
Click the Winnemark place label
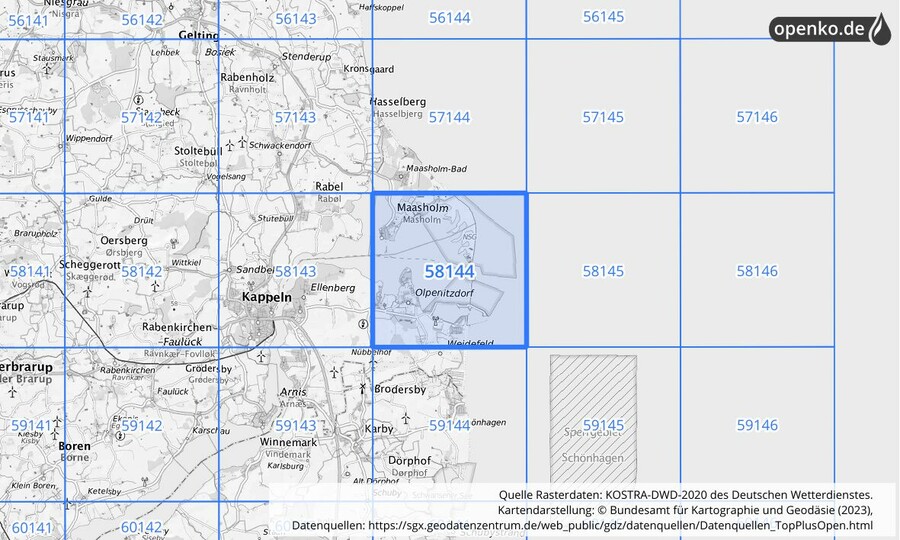[288, 442]
